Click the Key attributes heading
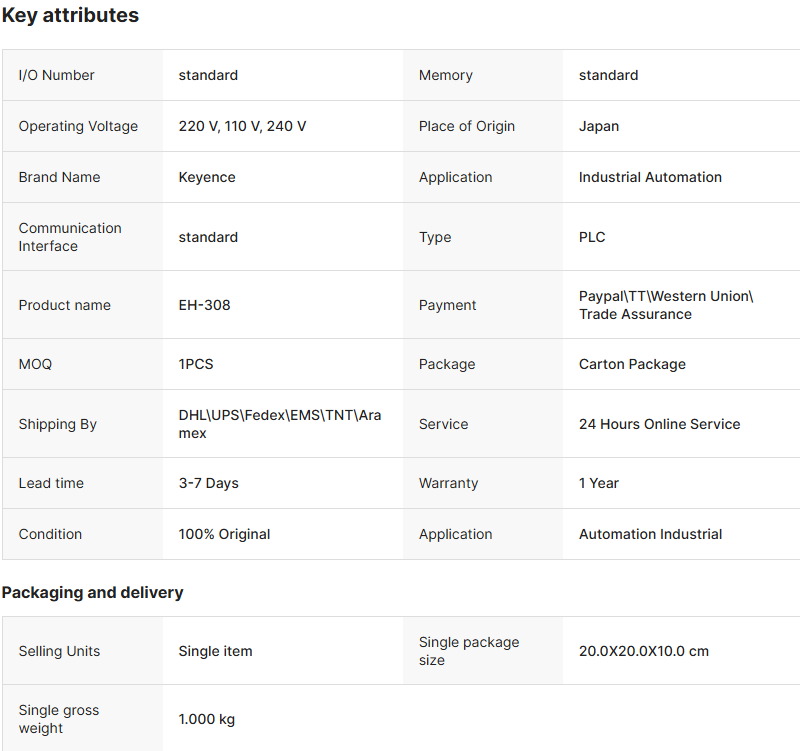Viewport: 800px width, 751px height. (71, 16)
